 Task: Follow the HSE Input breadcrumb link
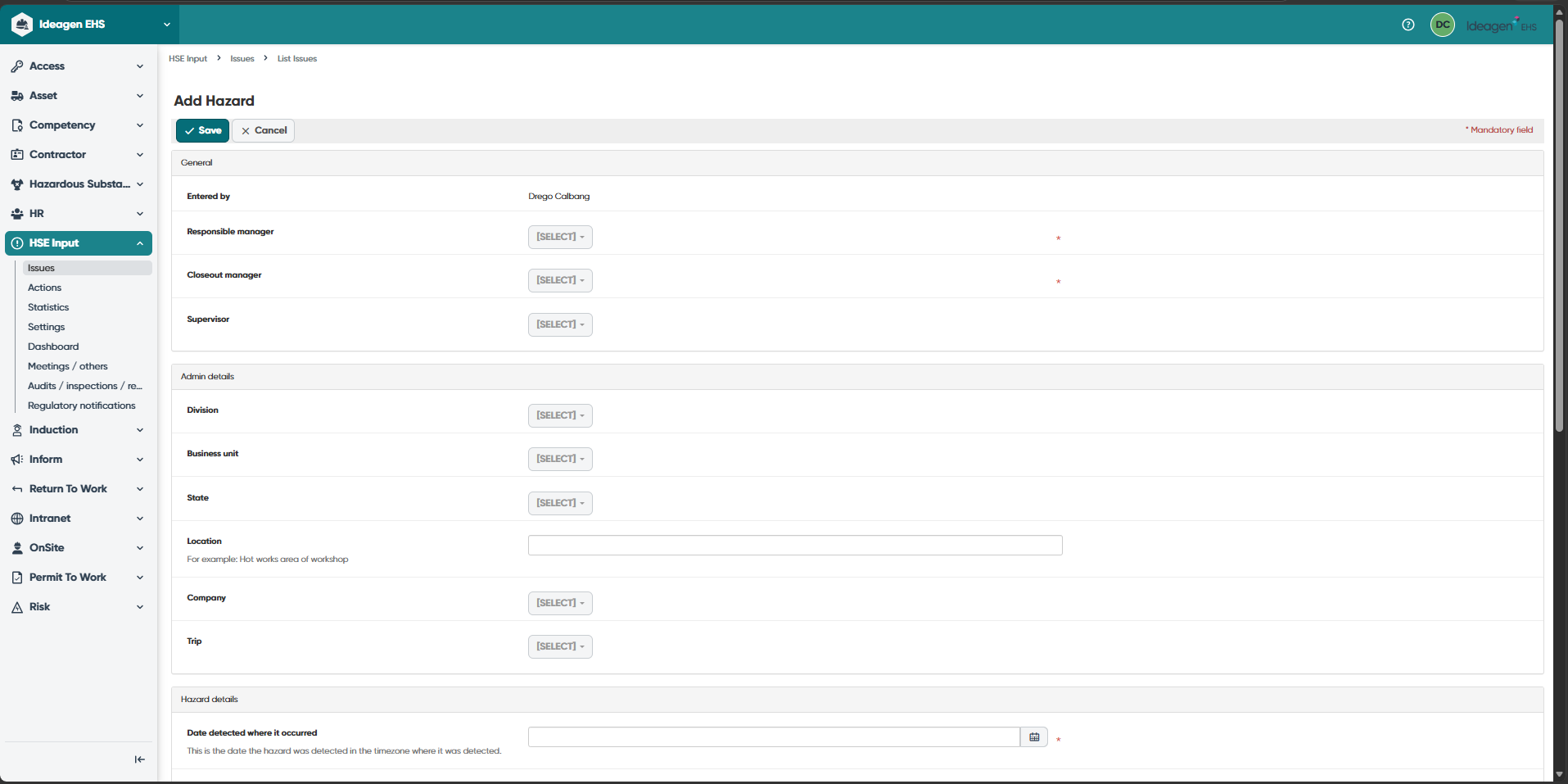[x=188, y=59]
